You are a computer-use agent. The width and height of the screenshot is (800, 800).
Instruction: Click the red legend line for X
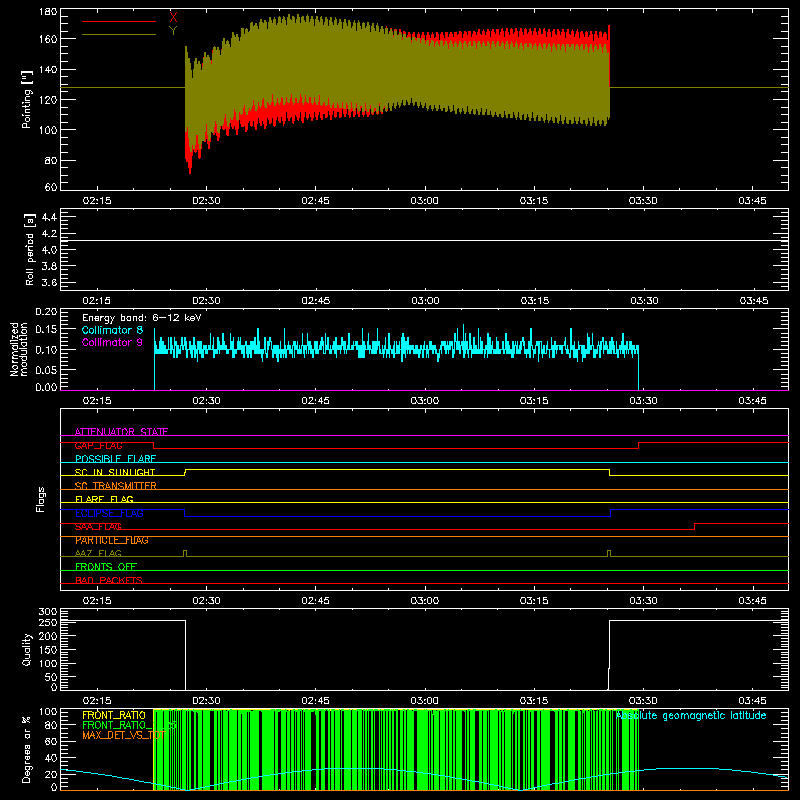pyautogui.click(x=119, y=21)
